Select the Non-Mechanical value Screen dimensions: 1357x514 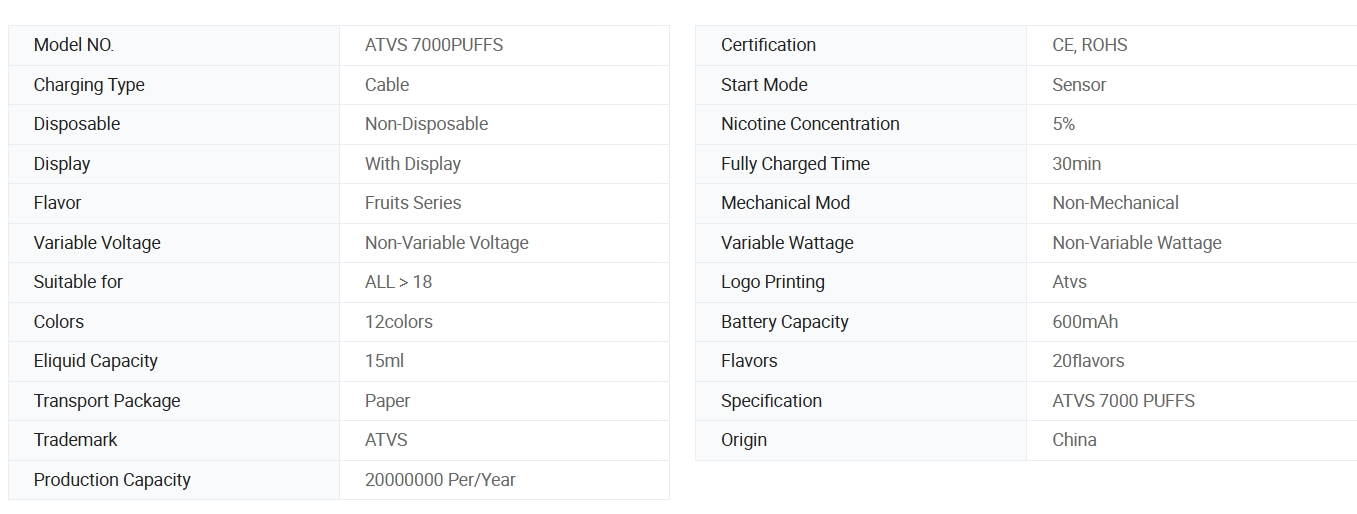tap(1115, 203)
